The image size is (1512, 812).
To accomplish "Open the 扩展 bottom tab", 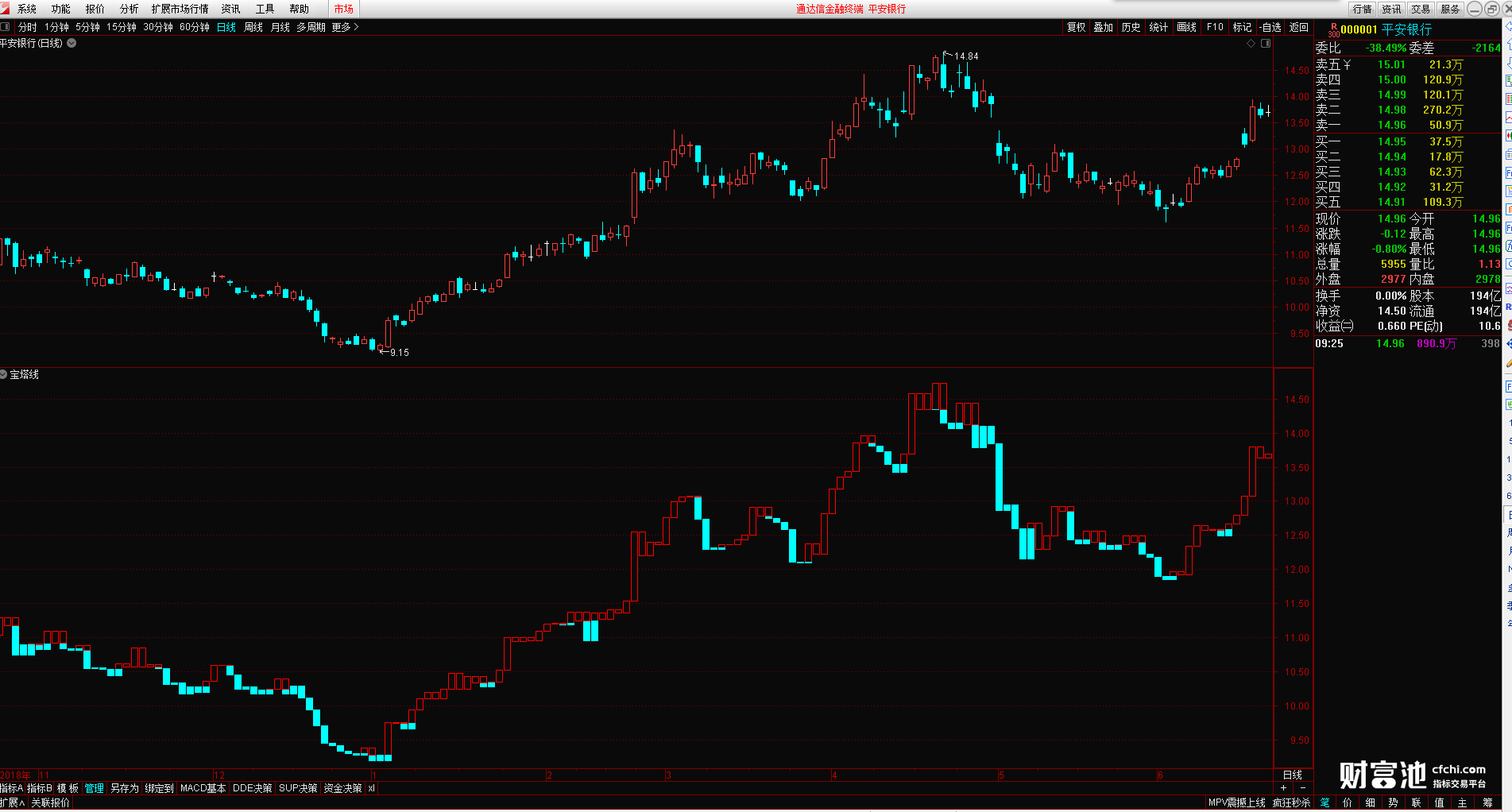I will 12,802.
